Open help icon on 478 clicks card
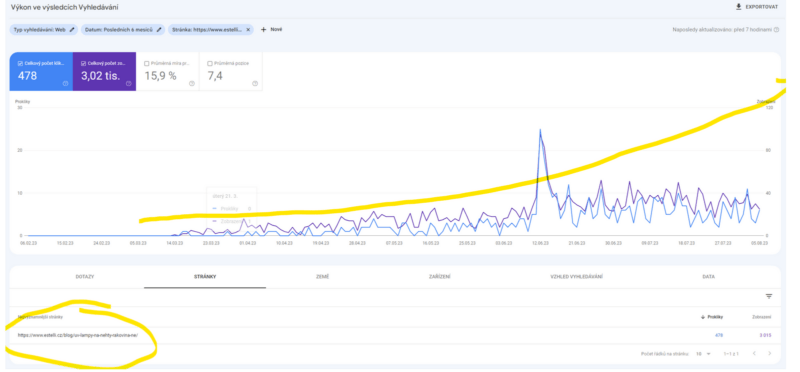800x372 pixels. (x=65, y=83)
